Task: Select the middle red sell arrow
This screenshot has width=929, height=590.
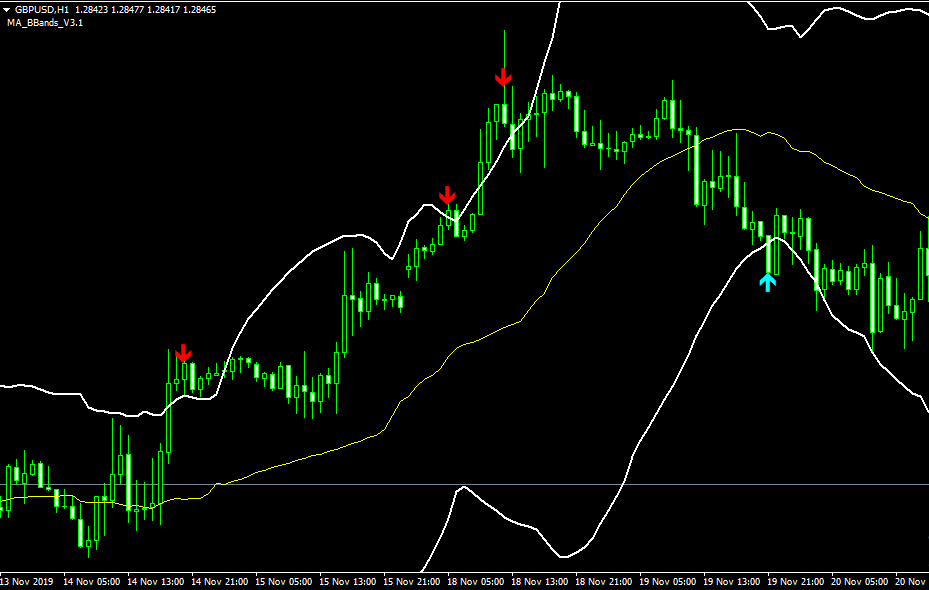Action: coord(448,194)
